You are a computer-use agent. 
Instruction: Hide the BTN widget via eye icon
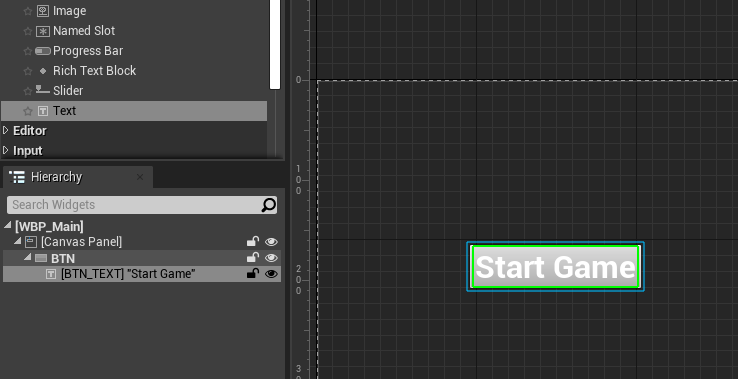click(x=271, y=258)
